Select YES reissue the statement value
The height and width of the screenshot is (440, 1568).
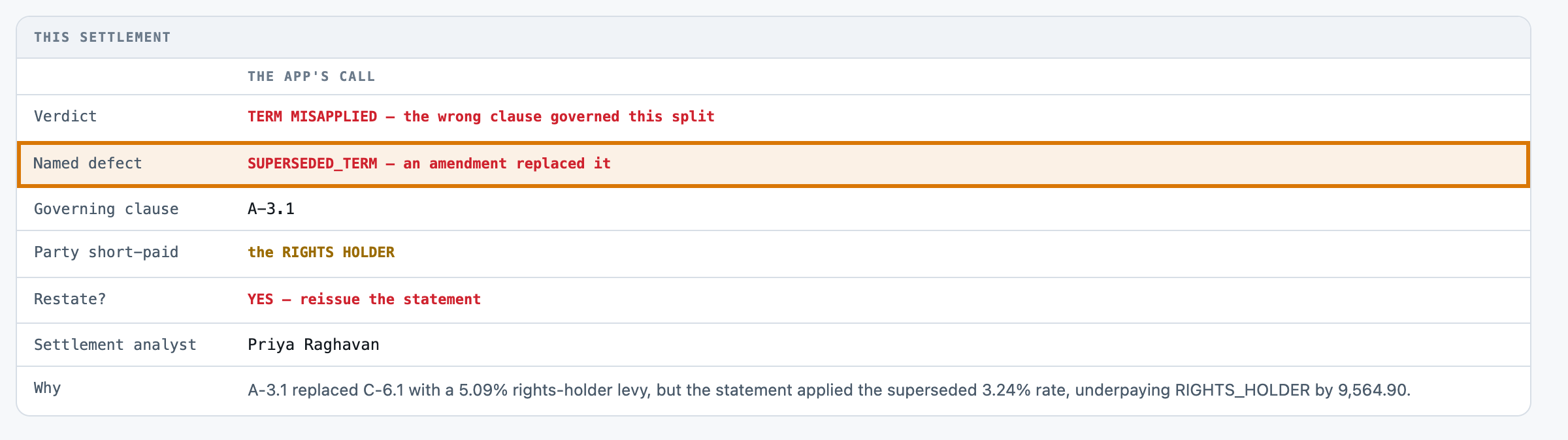[365, 299]
